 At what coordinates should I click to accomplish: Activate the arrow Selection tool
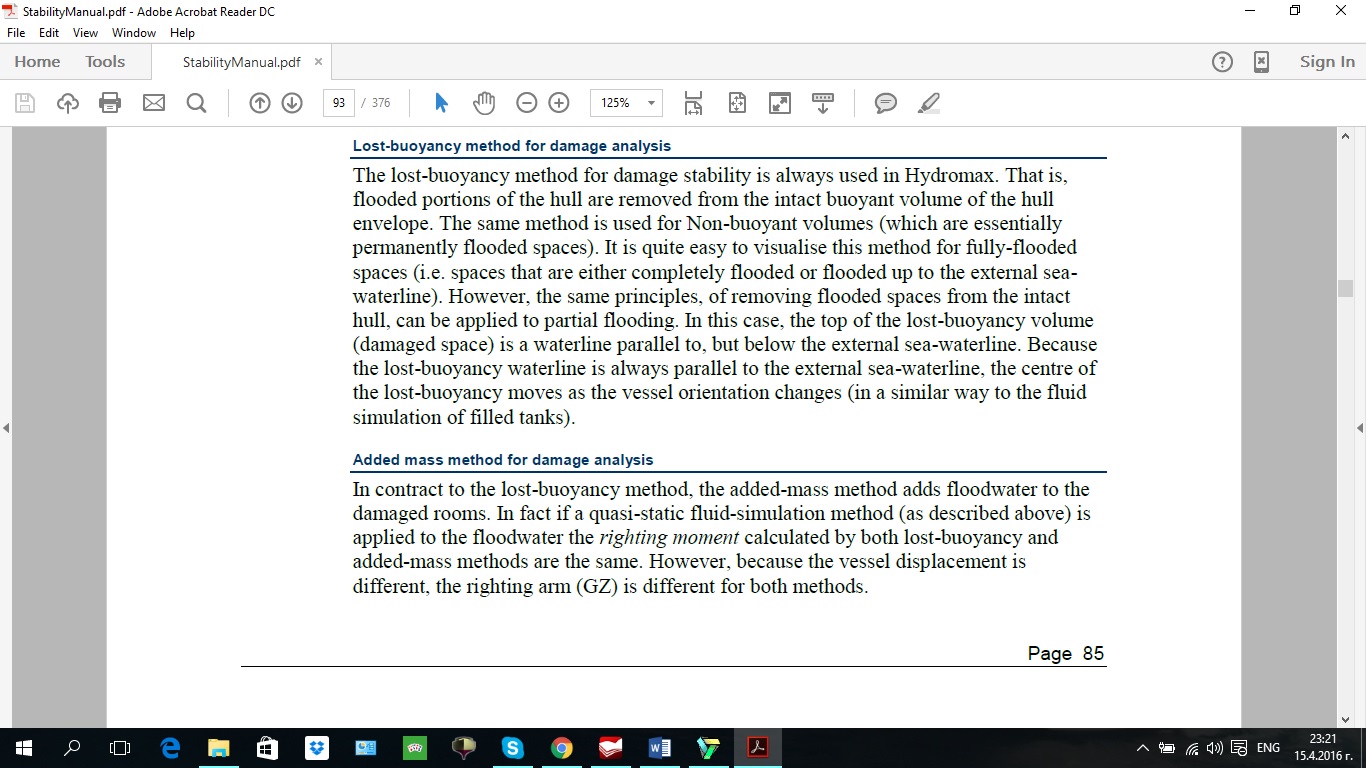tap(441, 103)
